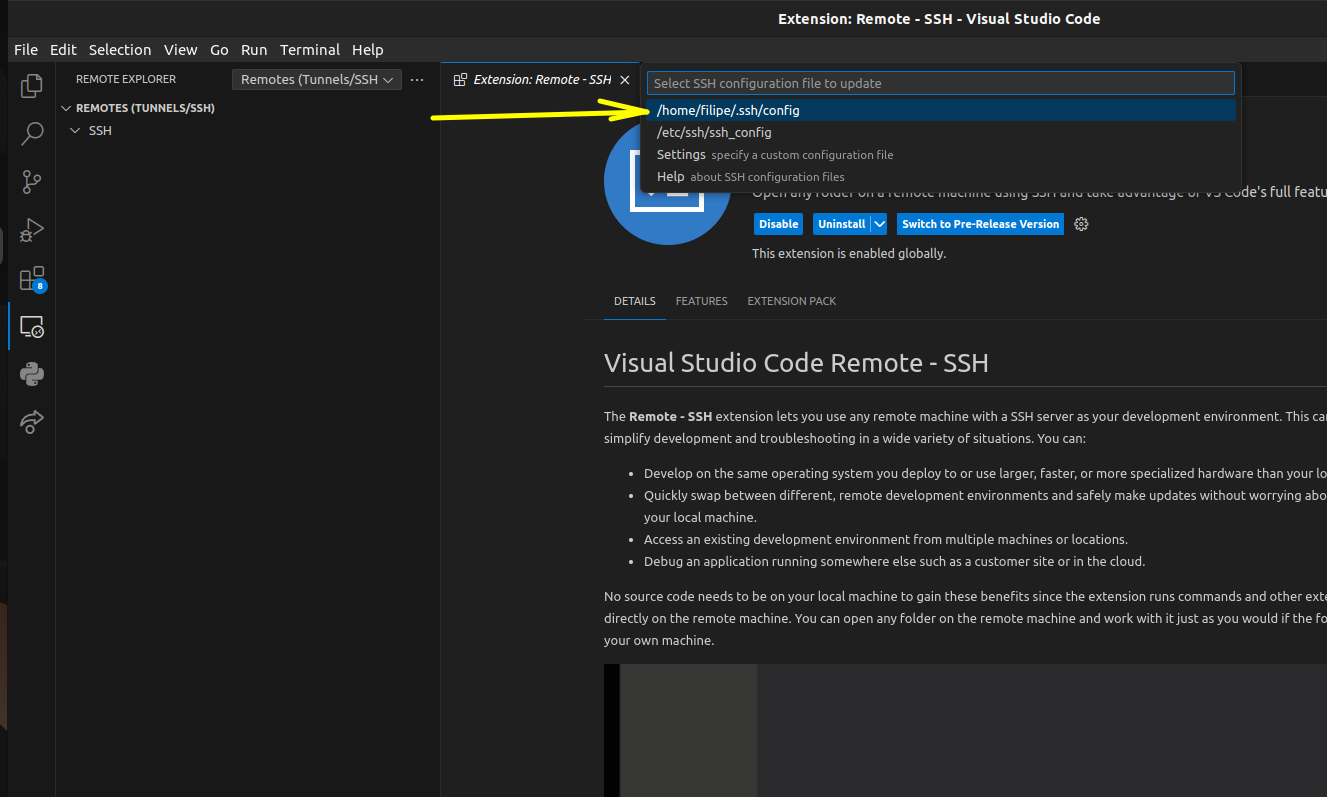Open the Run and Debug view icon
The image size is (1327, 797).
tap(32, 230)
